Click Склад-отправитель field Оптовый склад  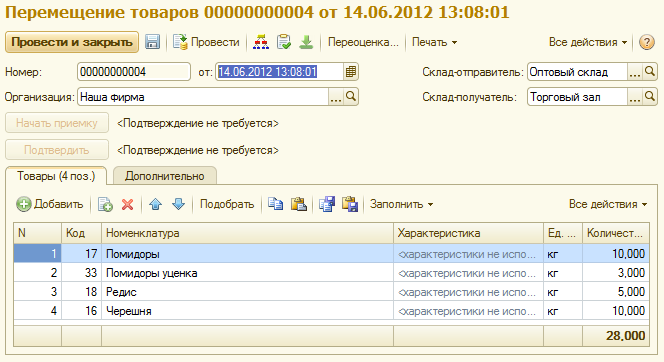[577, 72]
